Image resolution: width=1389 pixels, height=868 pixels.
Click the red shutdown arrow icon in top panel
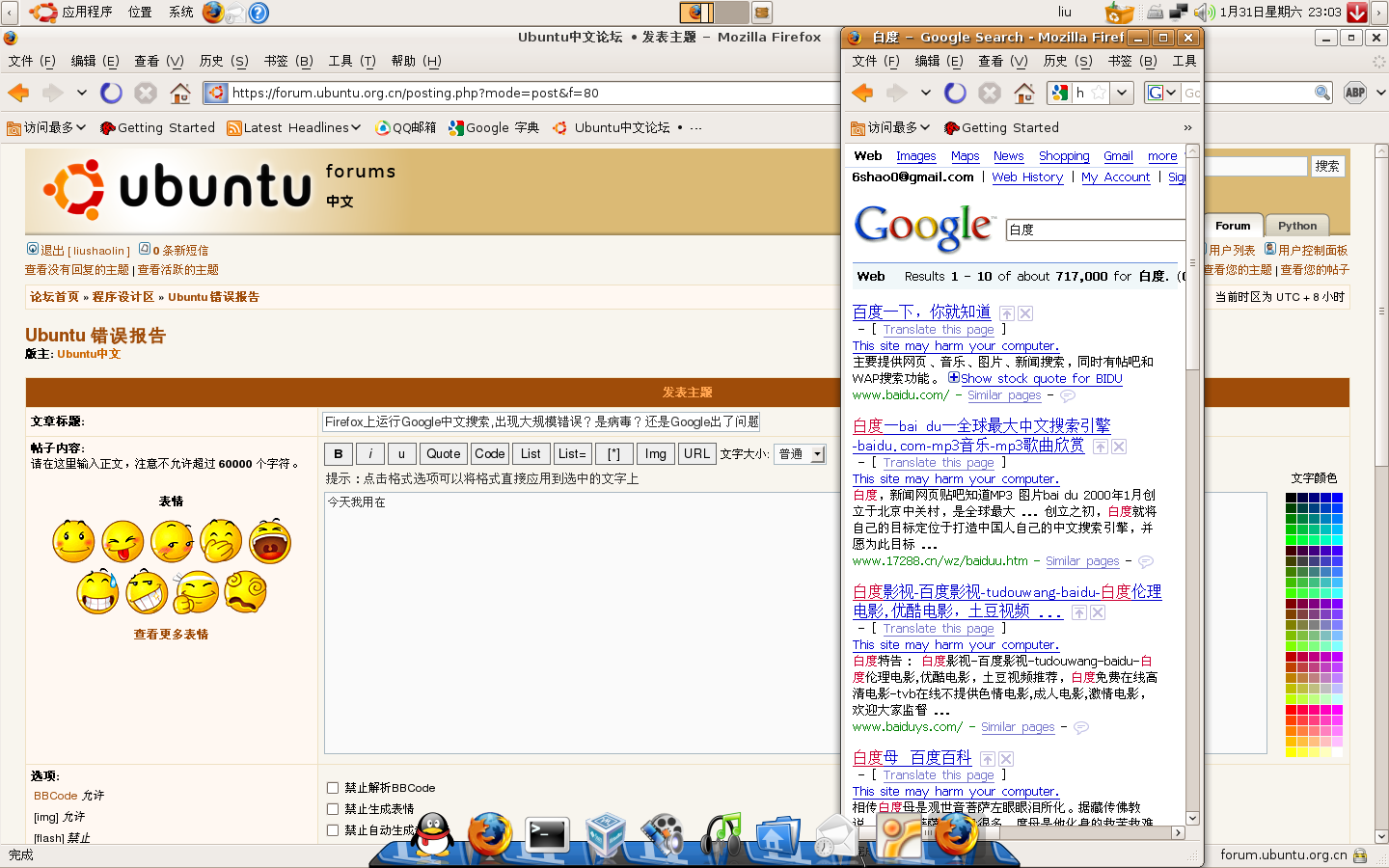click(x=1356, y=13)
